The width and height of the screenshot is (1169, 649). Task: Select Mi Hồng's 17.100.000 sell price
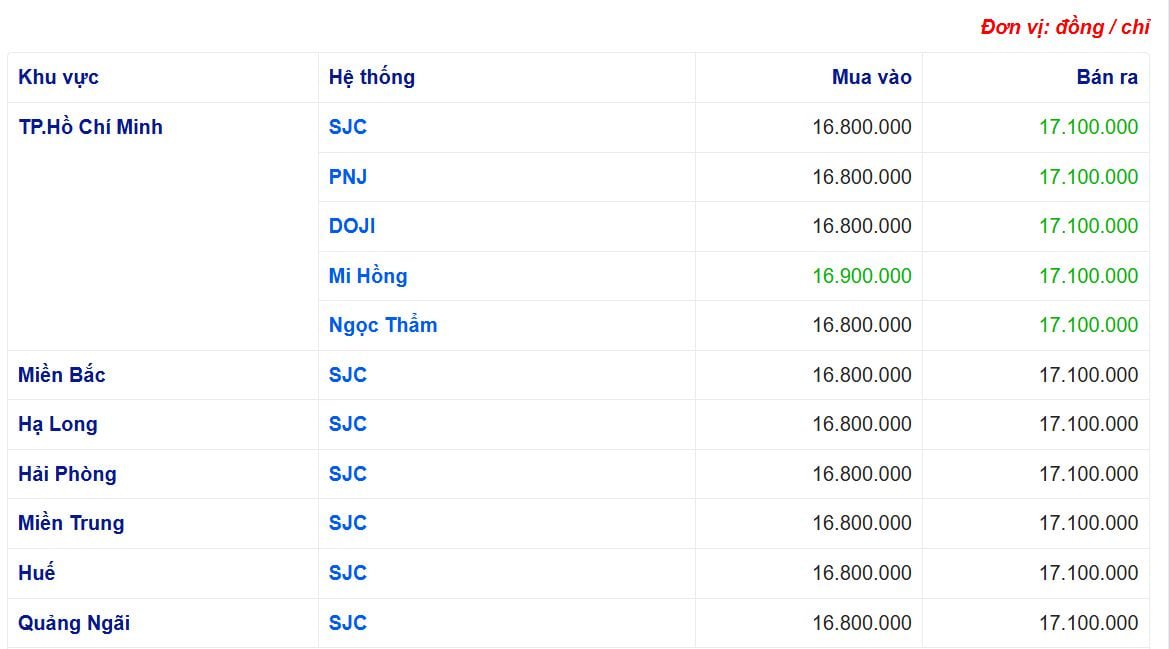1088,276
